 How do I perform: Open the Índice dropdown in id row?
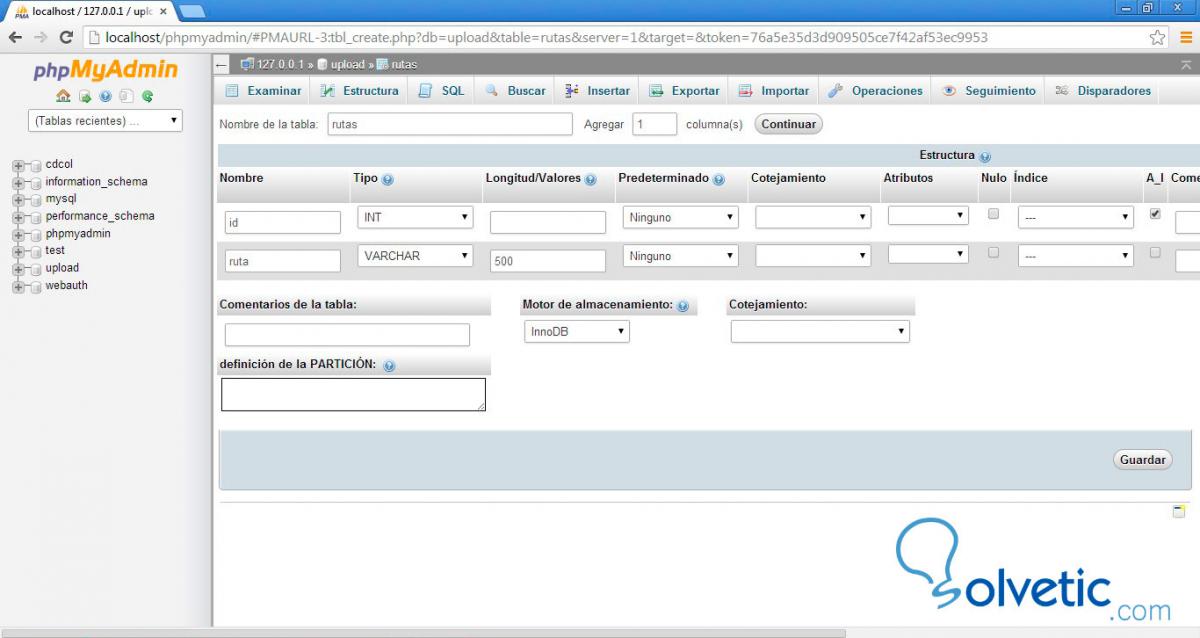(x=1076, y=217)
